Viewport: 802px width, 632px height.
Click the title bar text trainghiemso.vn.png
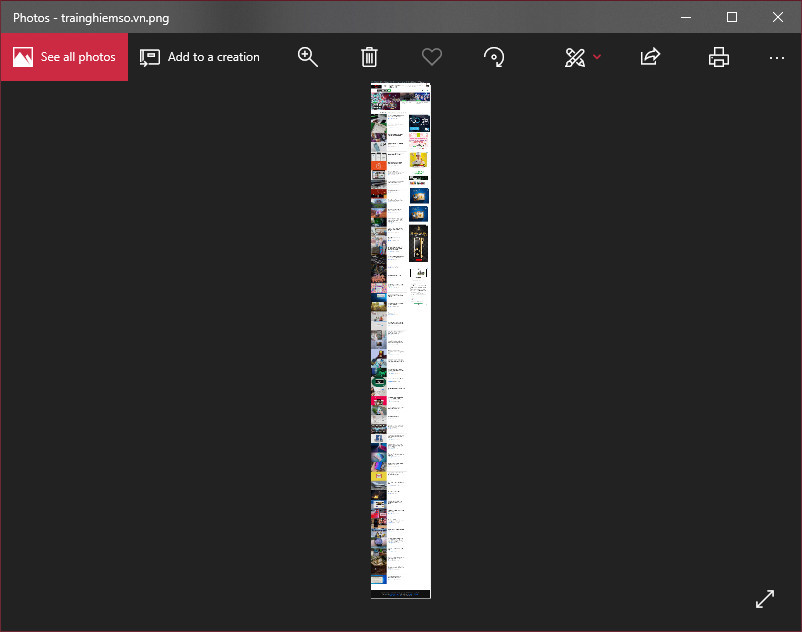[115, 18]
